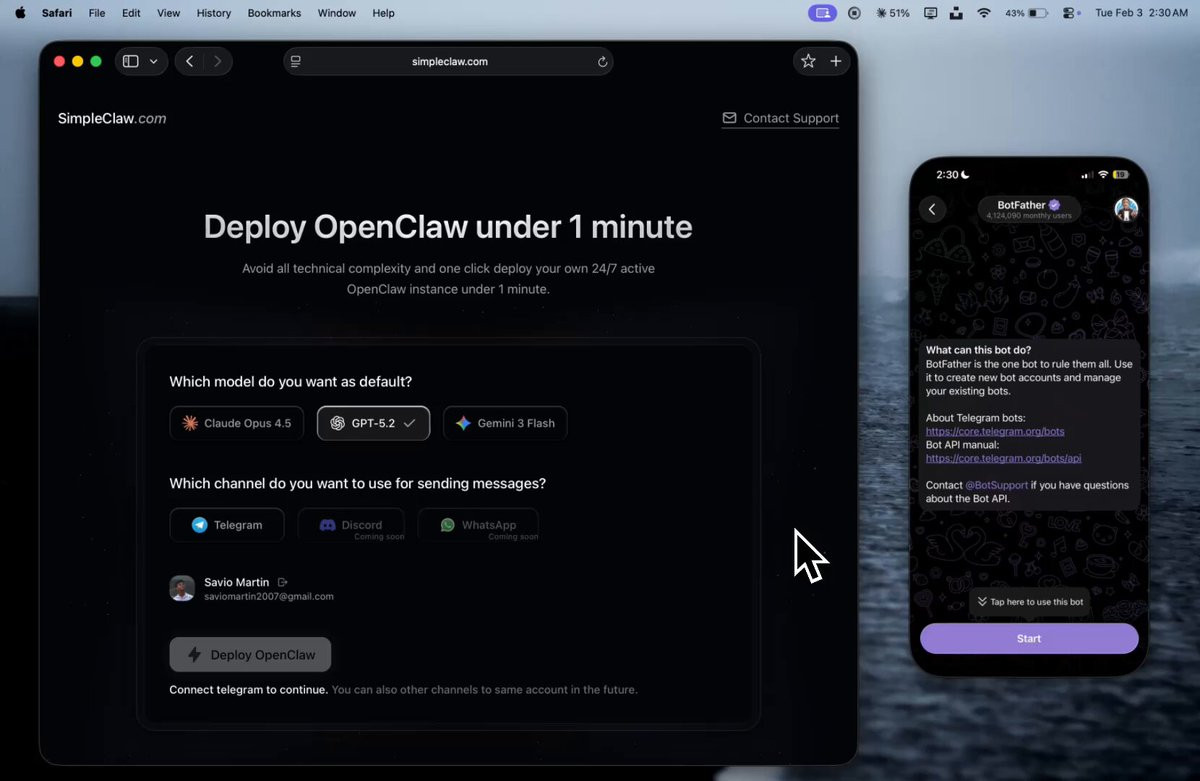Open the Window menu

pos(337,13)
